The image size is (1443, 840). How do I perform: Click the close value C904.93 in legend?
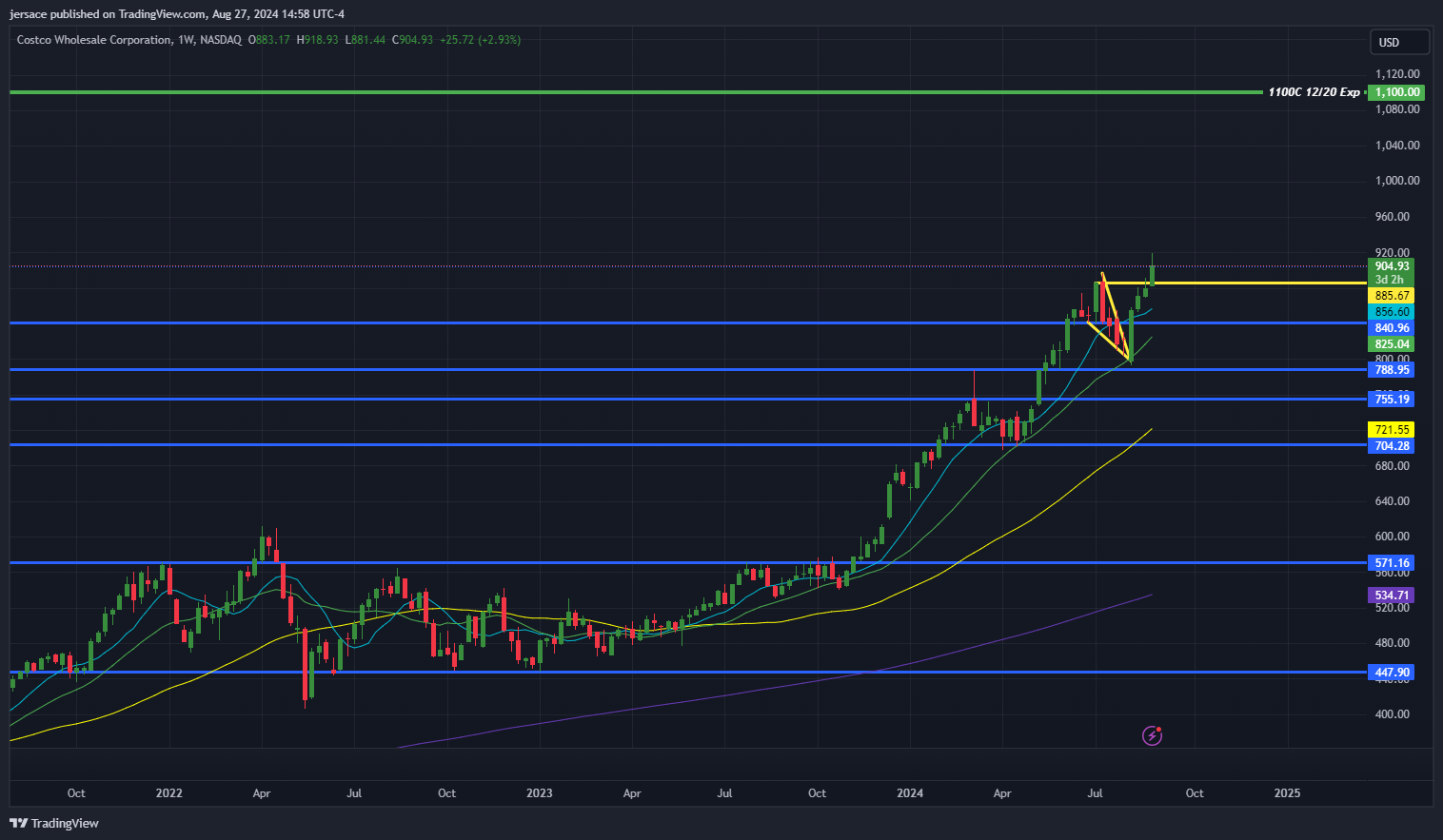(x=413, y=40)
